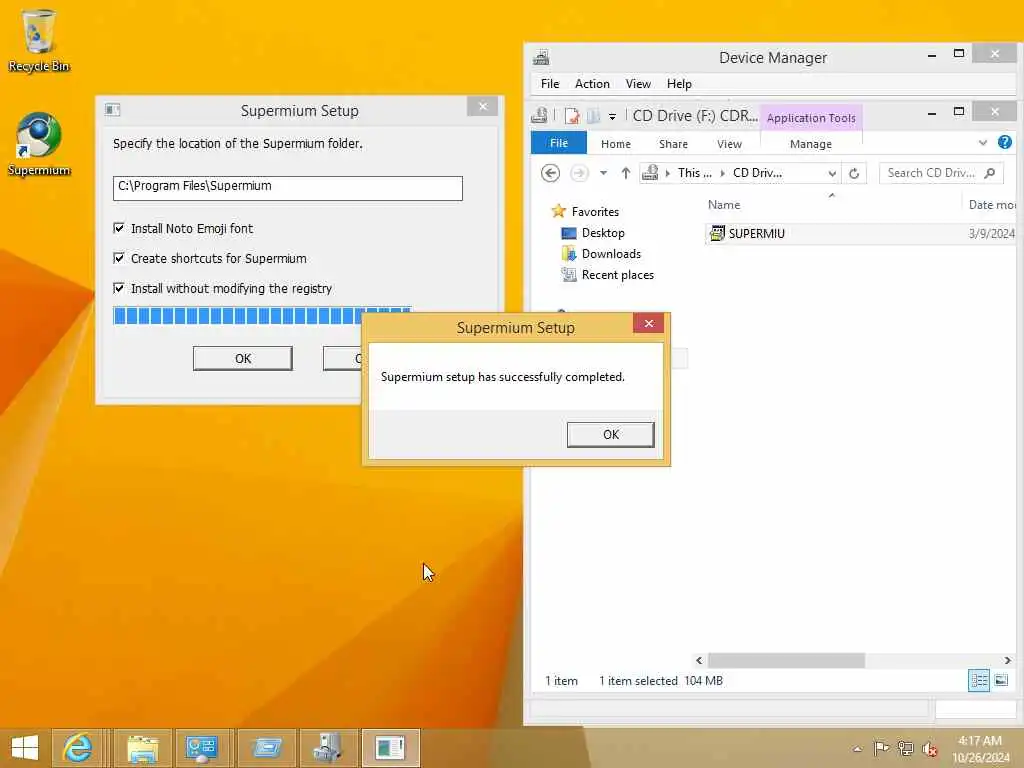Screen dimensions: 1024x768
Task: Go up one folder level in Explorer
Action: click(626, 173)
